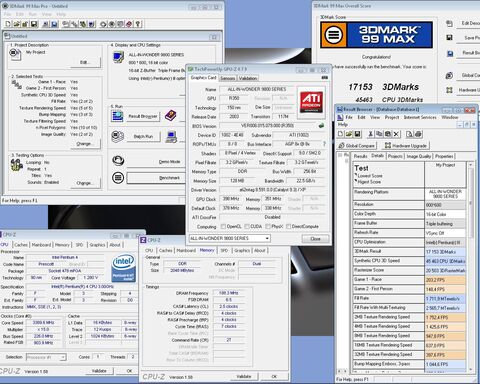Viewport: 480px width, 384px height.
Task: Click the computer icon beside Batch Run
Action: point(171,136)
